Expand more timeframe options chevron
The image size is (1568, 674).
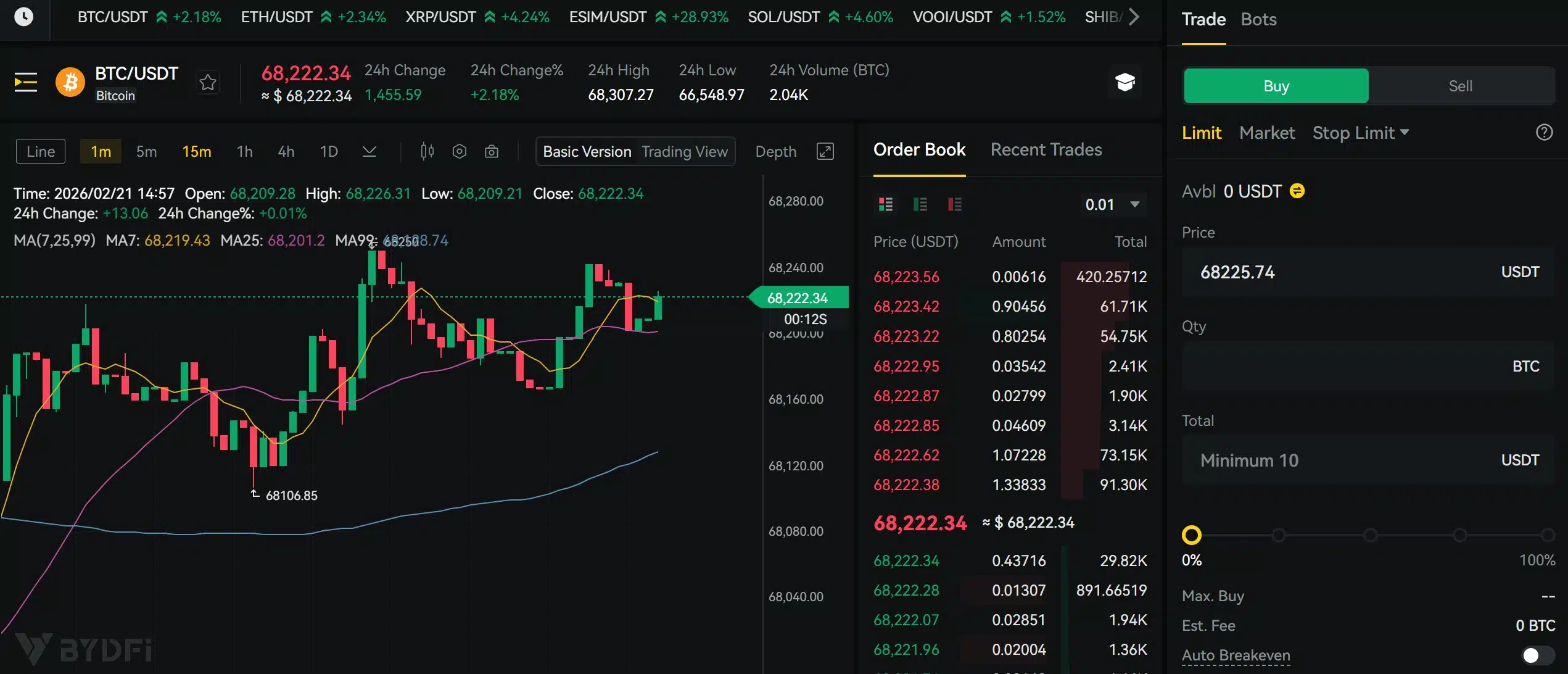[x=369, y=151]
